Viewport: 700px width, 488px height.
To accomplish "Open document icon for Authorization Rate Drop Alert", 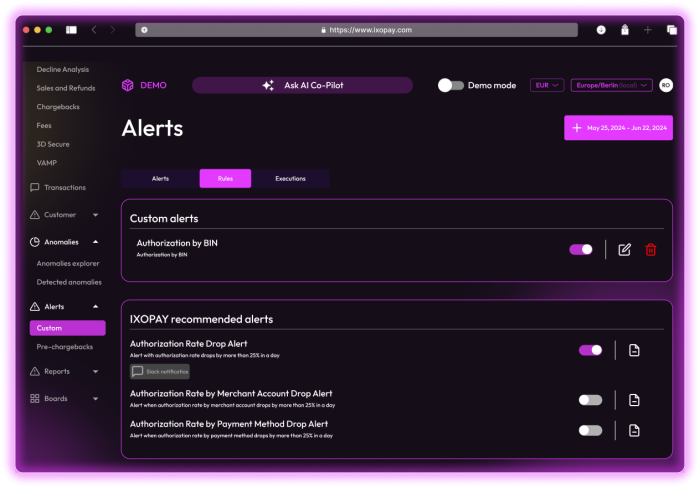I will pyautogui.click(x=634, y=350).
